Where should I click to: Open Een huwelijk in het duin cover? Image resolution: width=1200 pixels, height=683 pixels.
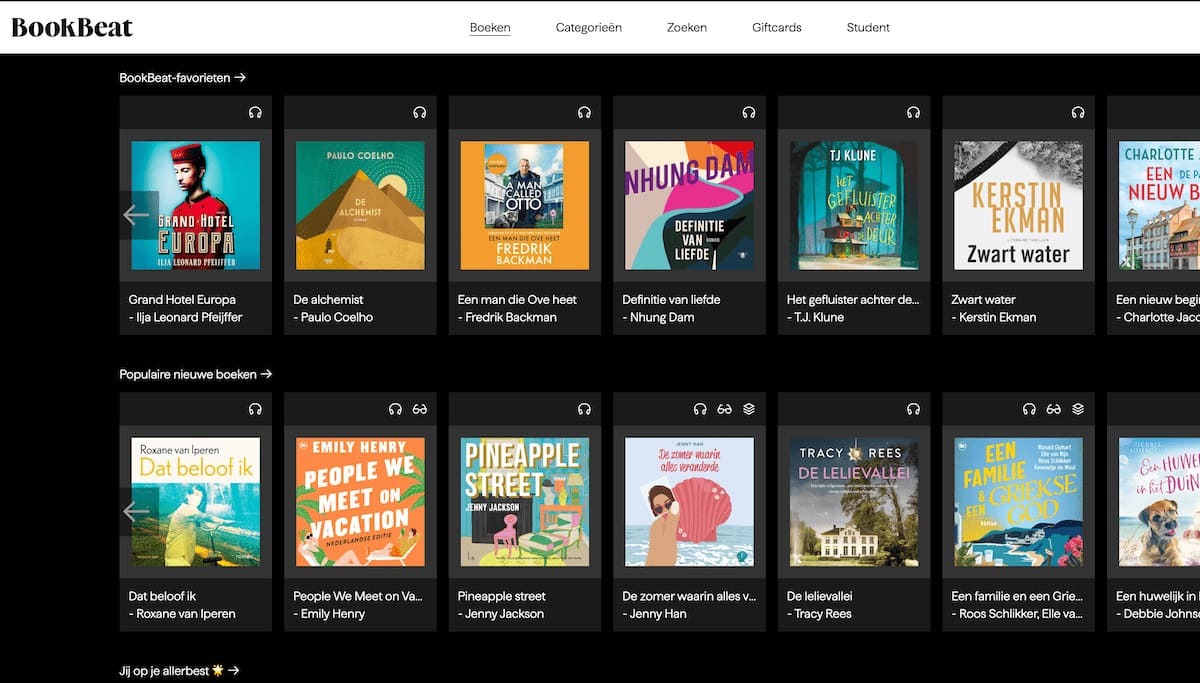[x=1159, y=502]
